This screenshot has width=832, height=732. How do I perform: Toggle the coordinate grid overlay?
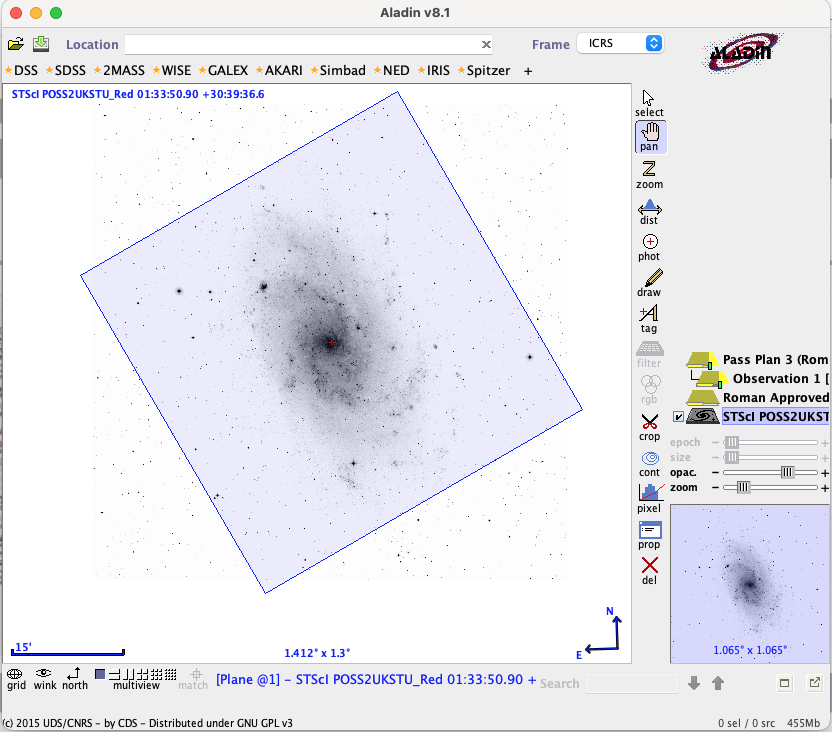coord(16,678)
